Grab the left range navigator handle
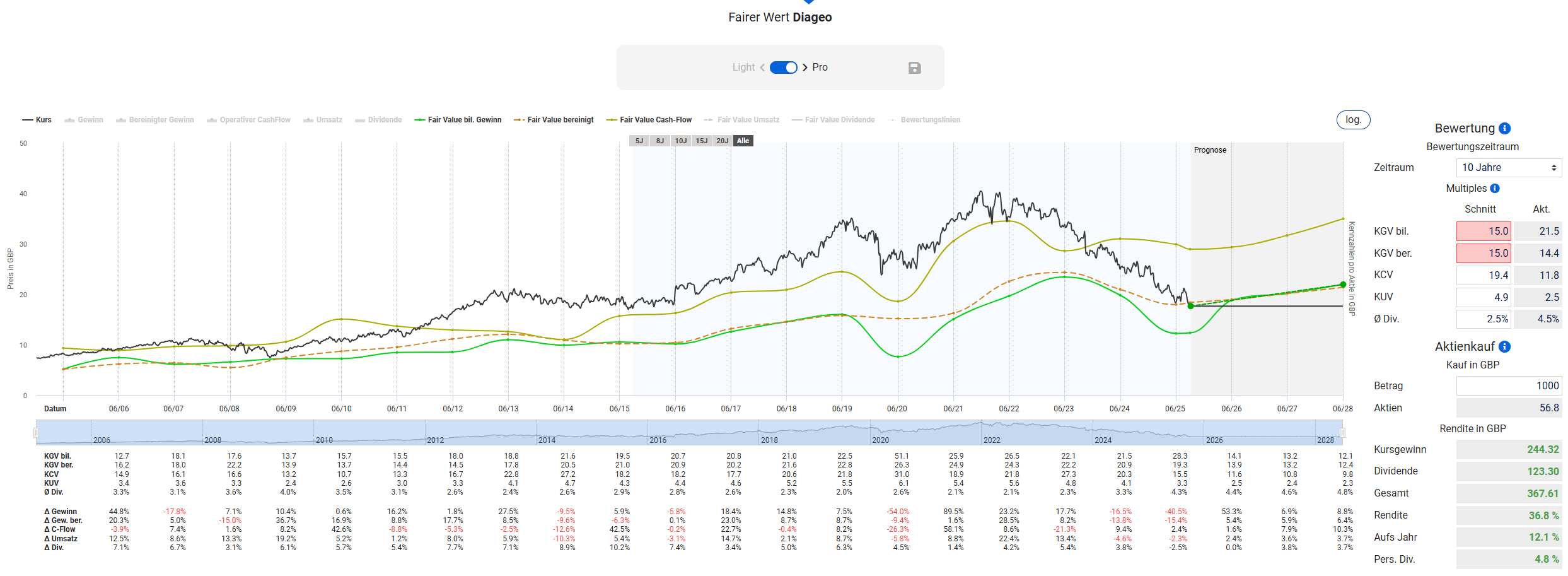The width and height of the screenshot is (1568, 576). tap(36, 432)
